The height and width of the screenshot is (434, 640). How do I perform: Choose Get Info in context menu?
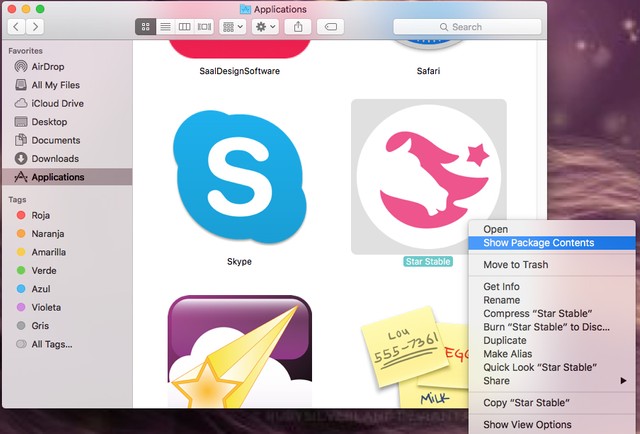coord(552,287)
